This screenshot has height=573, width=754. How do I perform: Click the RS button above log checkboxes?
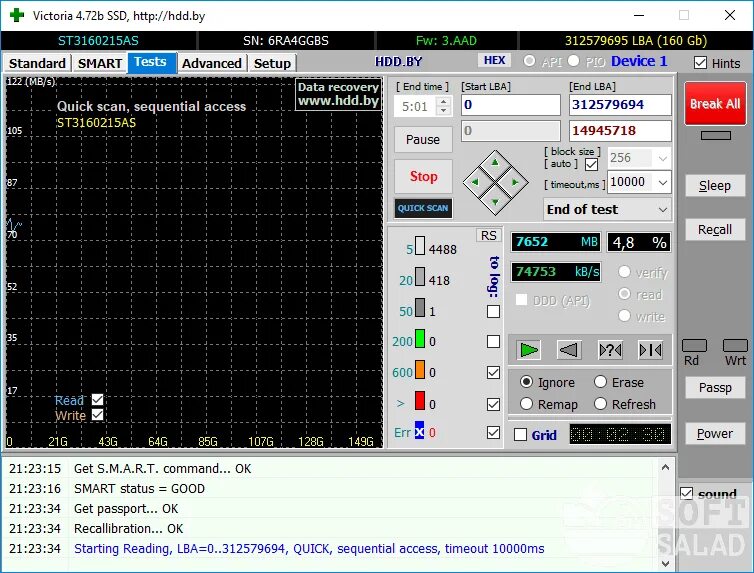(489, 236)
